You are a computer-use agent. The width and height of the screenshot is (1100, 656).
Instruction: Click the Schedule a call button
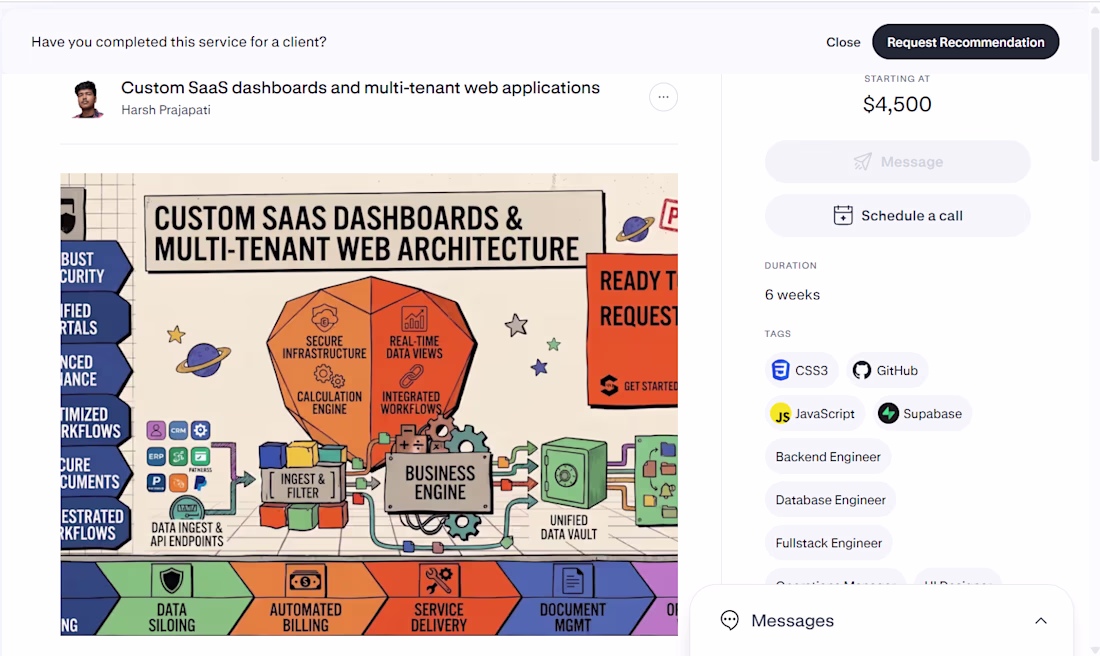pyautogui.click(x=897, y=215)
